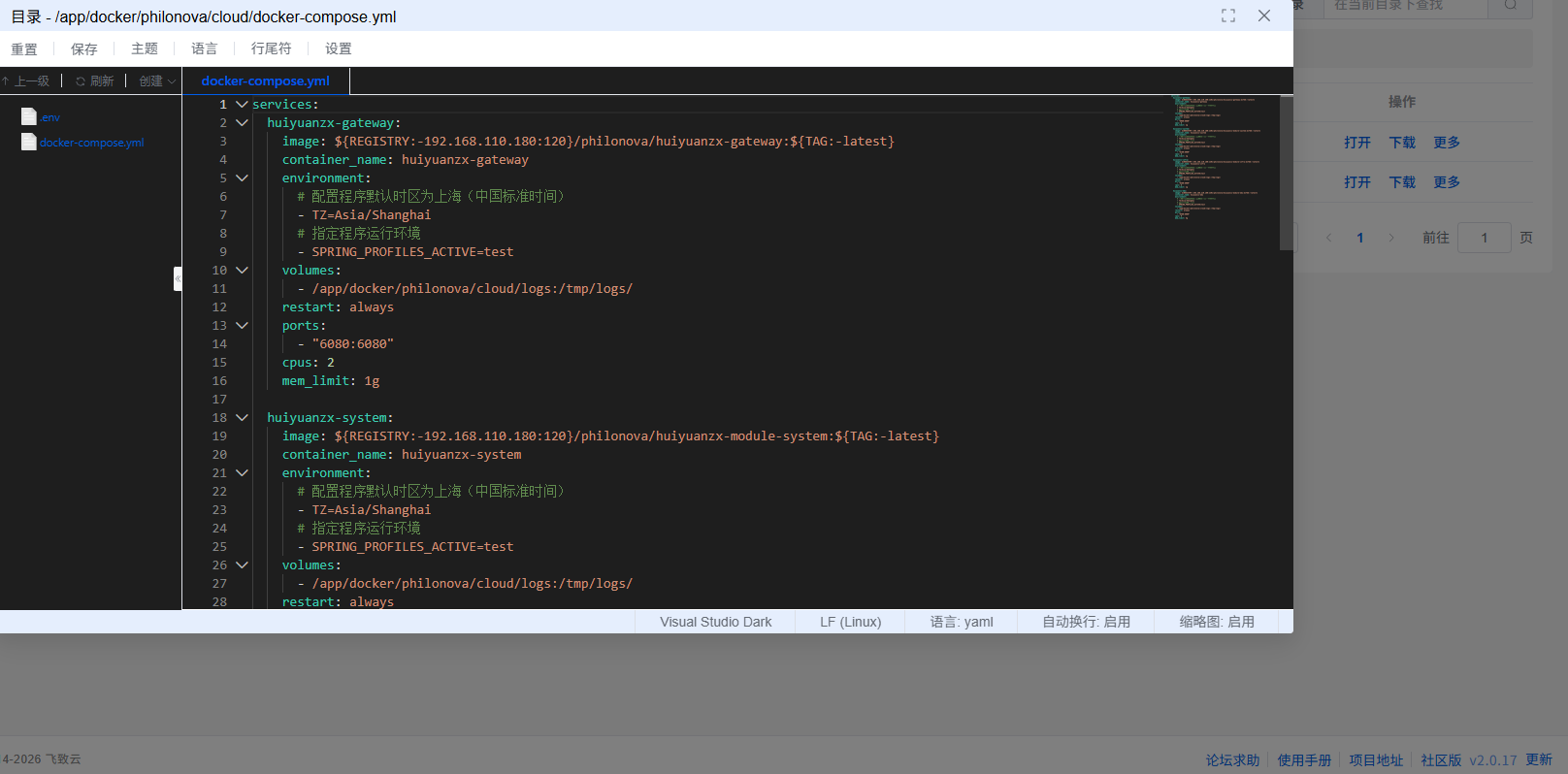Go up one level with the arrow
The height and width of the screenshot is (774, 1568).
pyautogui.click(x=6, y=81)
